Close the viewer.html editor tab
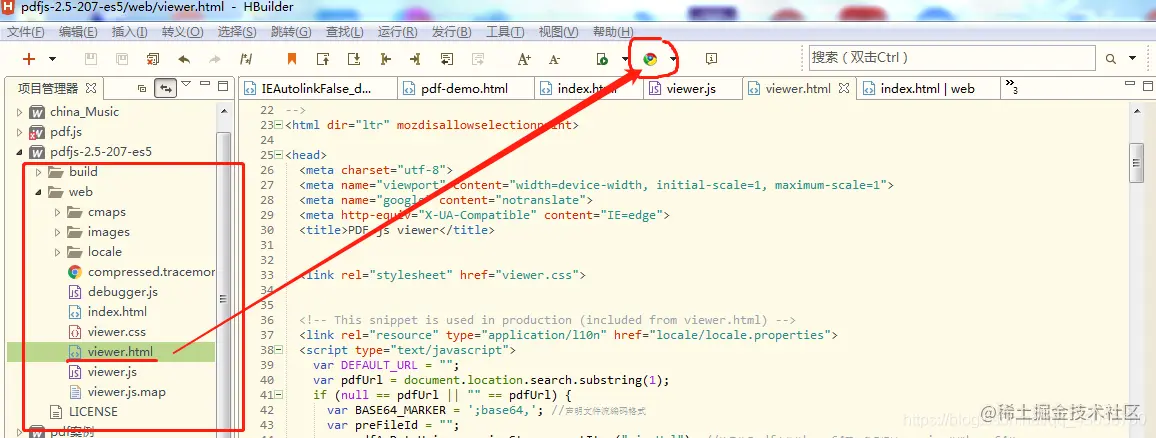The width and height of the screenshot is (1156, 438). pyautogui.click(x=844, y=88)
